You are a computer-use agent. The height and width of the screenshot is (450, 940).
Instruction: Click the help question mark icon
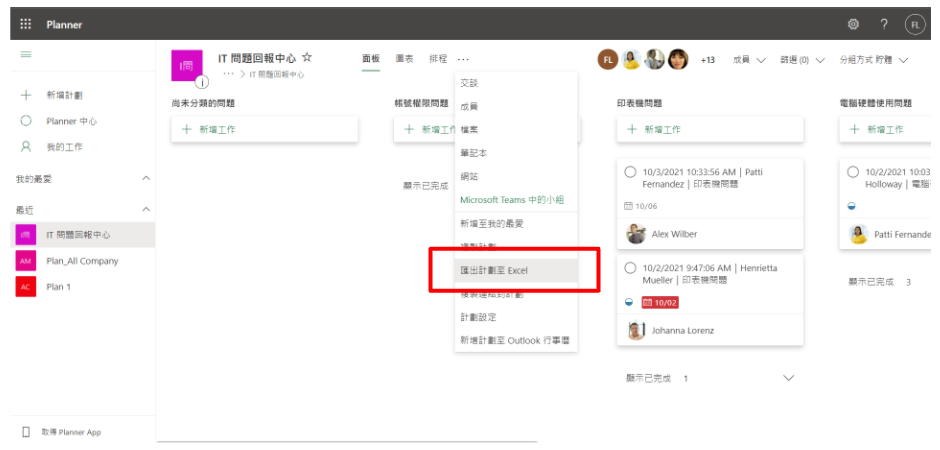click(x=884, y=24)
